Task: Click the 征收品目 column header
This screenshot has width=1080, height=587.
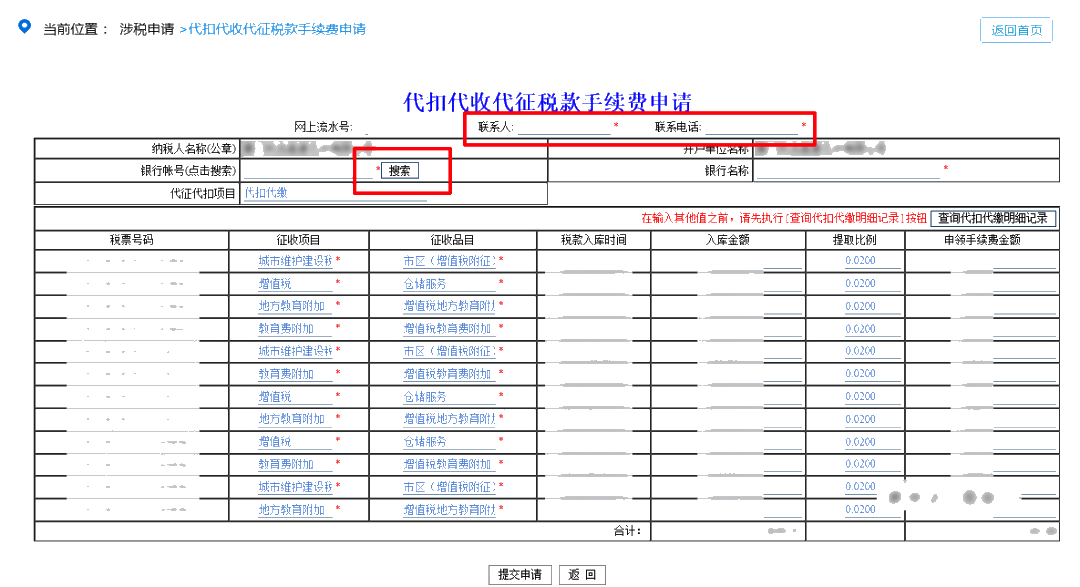Action: coord(453,240)
